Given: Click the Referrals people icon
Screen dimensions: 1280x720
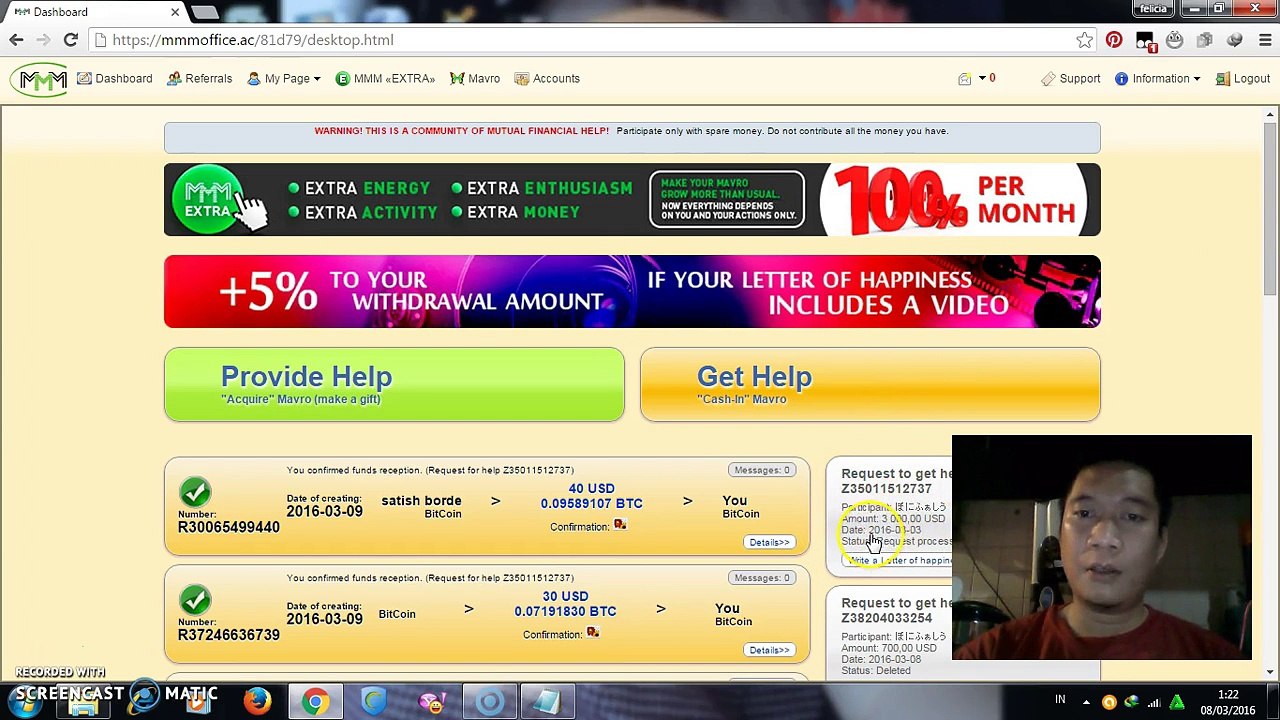Looking at the screenshot, I should click(174, 79).
